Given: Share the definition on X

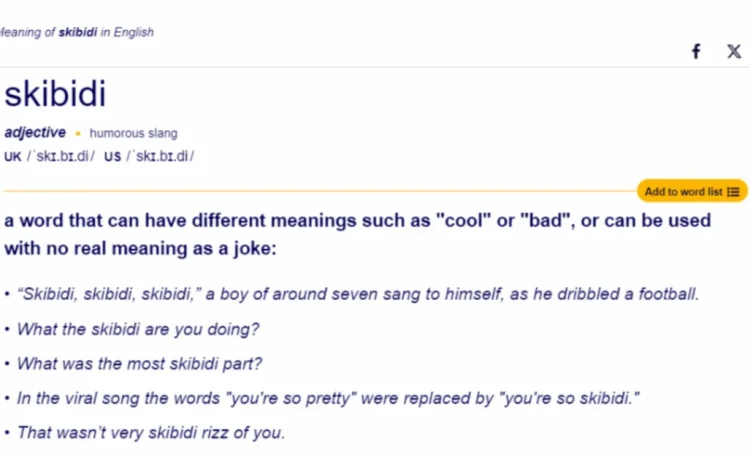Looking at the screenshot, I should coord(734,51).
